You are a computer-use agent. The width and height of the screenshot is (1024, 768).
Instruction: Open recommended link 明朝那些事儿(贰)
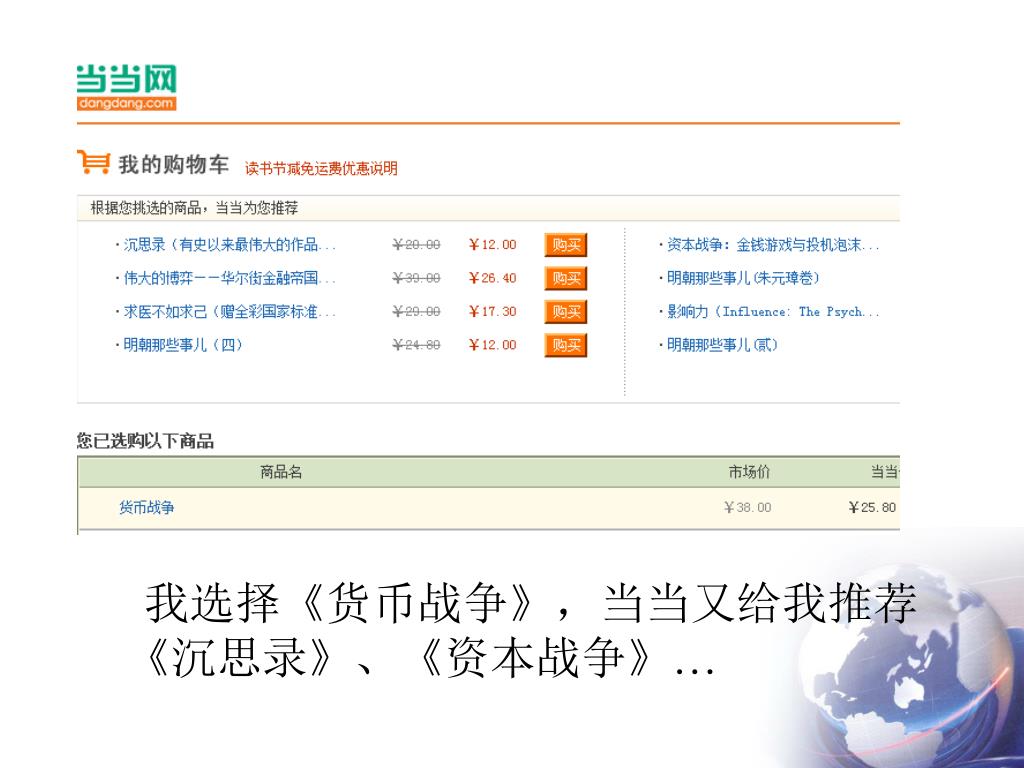tap(722, 345)
